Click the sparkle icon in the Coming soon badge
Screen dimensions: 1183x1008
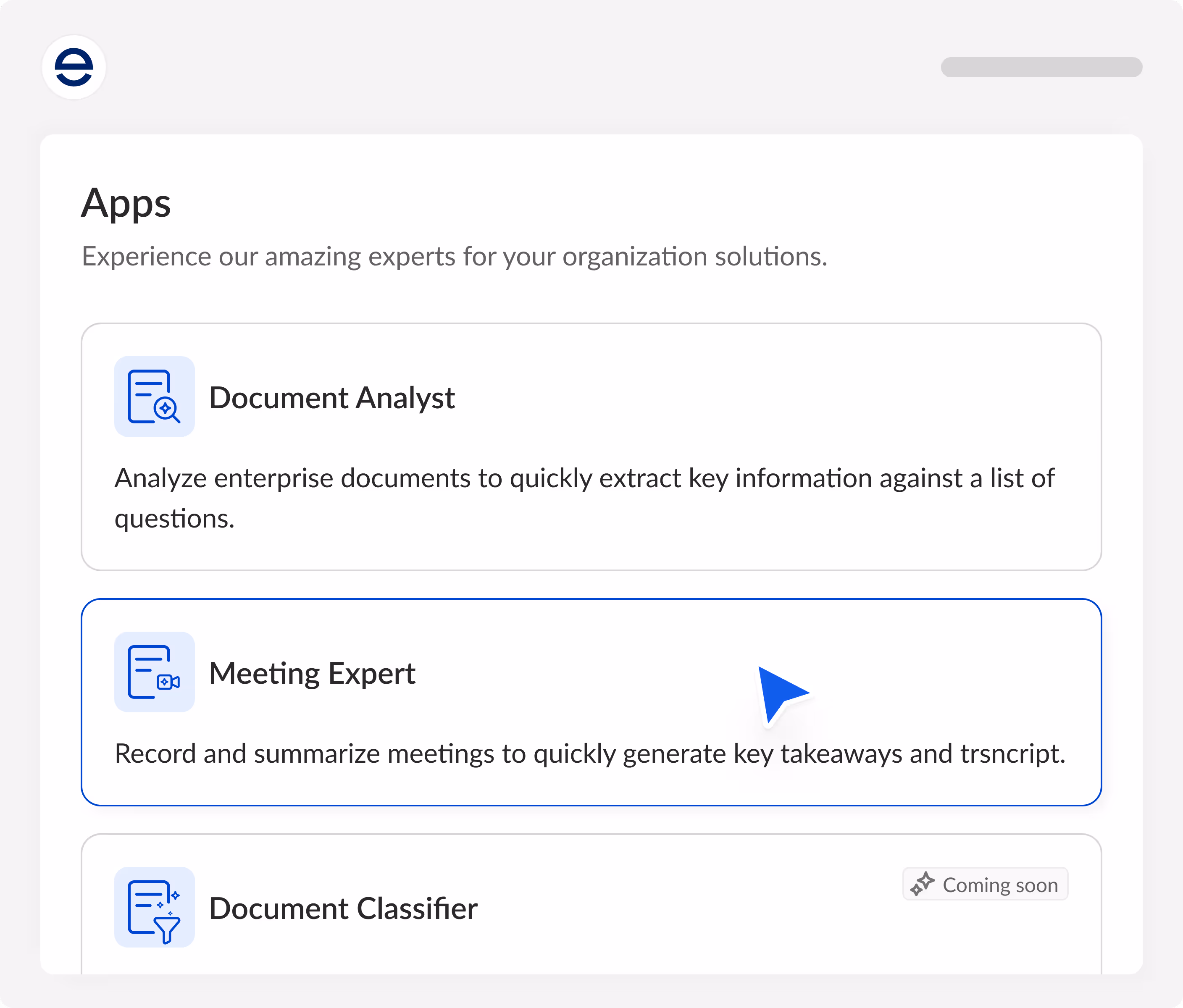922,884
